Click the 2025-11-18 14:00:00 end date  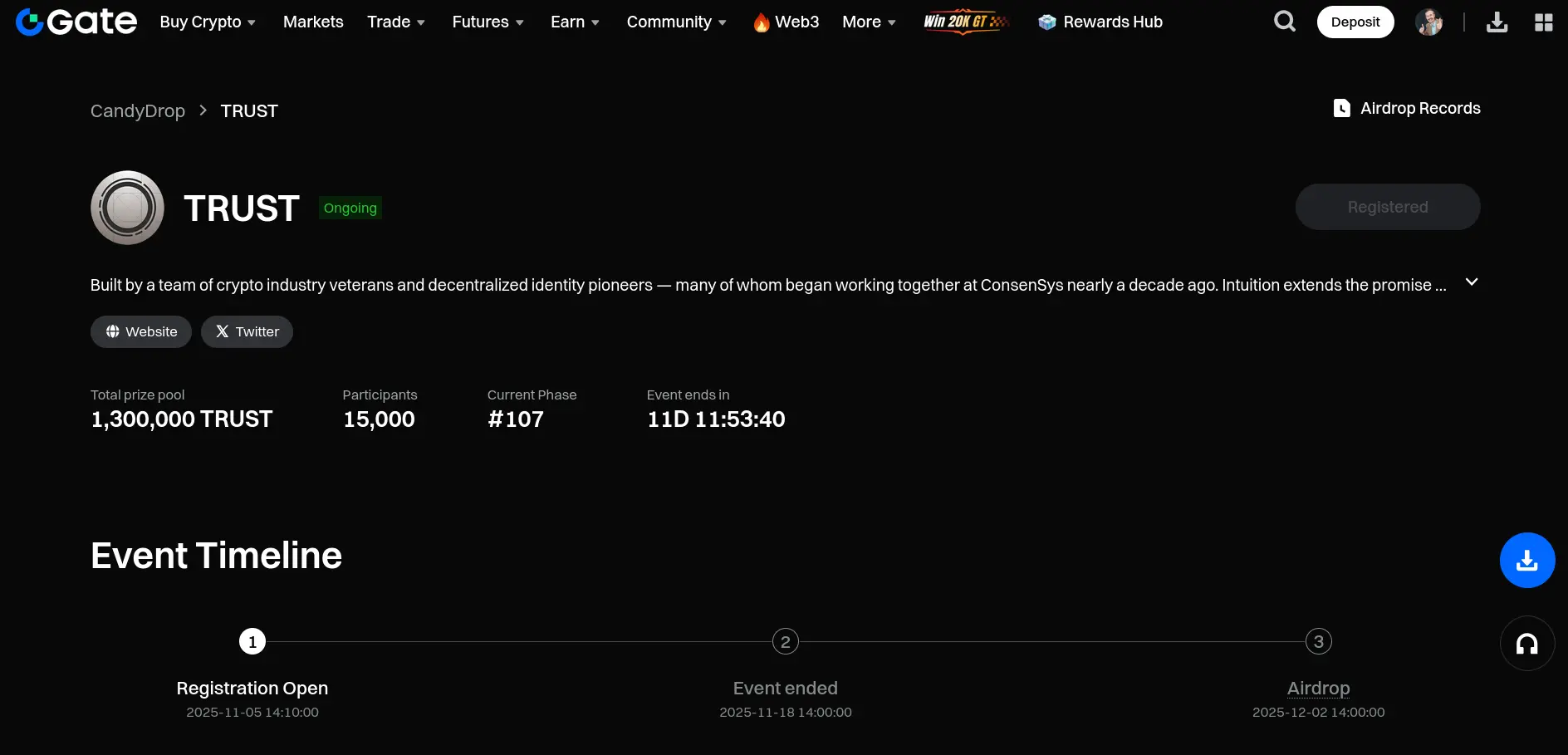[786, 713]
